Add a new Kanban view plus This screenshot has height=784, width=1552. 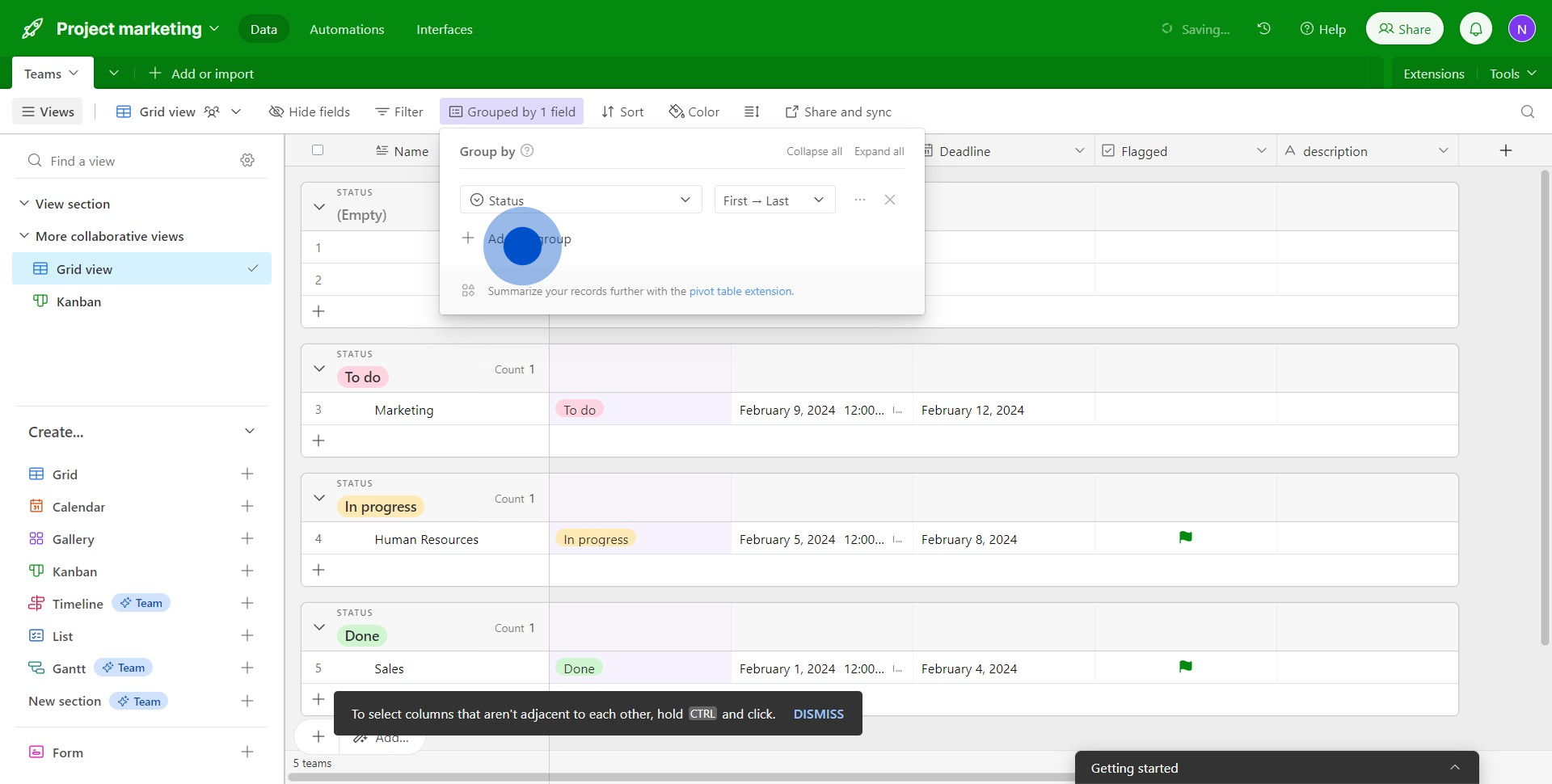coord(247,571)
